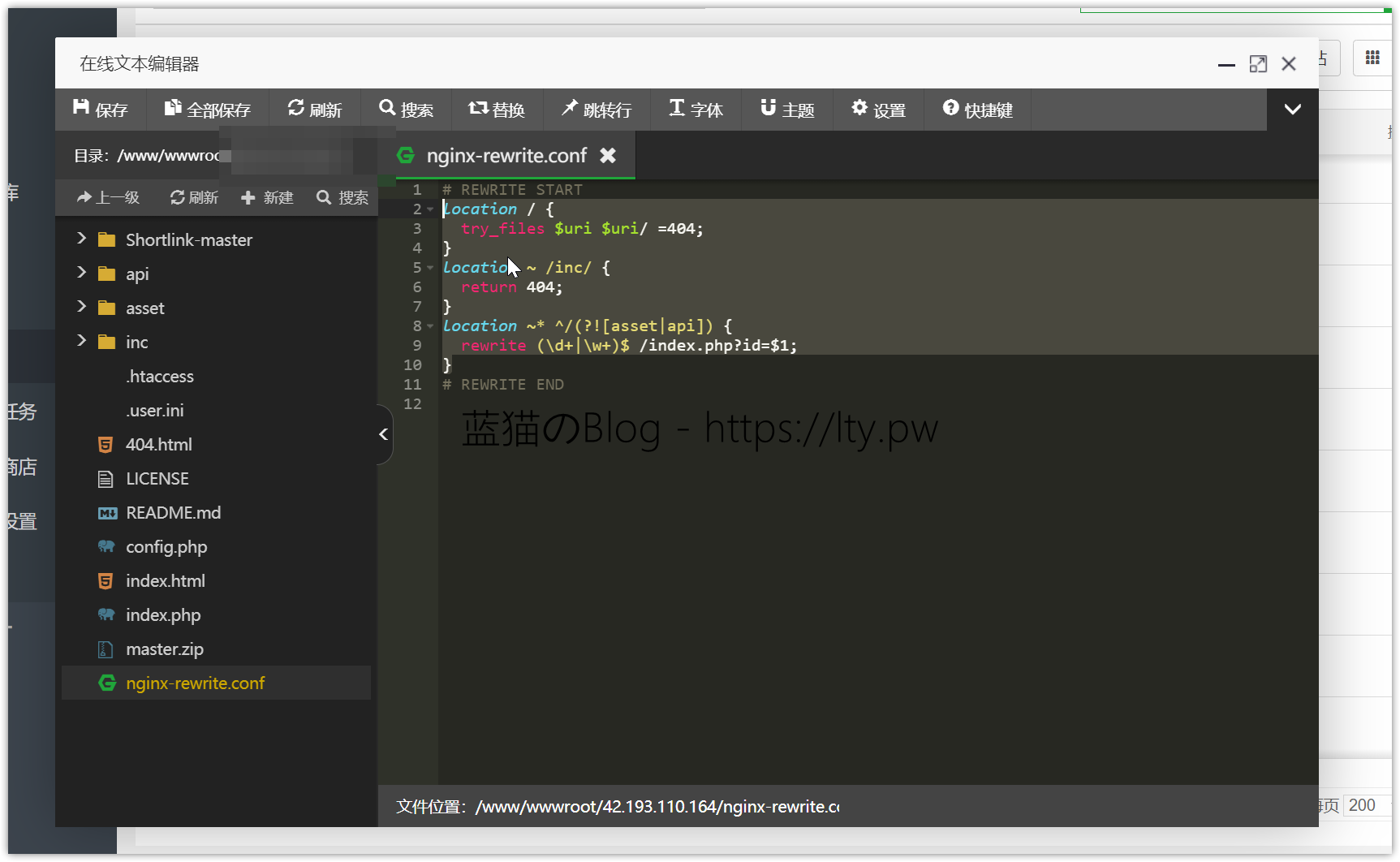
Task: Open config.php in the file tree
Action: [166, 547]
